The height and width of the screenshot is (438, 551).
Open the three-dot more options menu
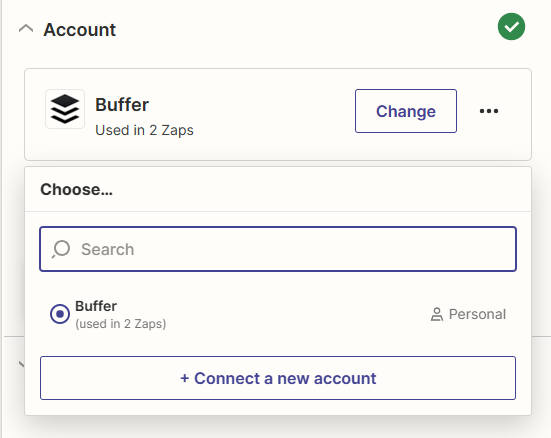[x=489, y=111]
